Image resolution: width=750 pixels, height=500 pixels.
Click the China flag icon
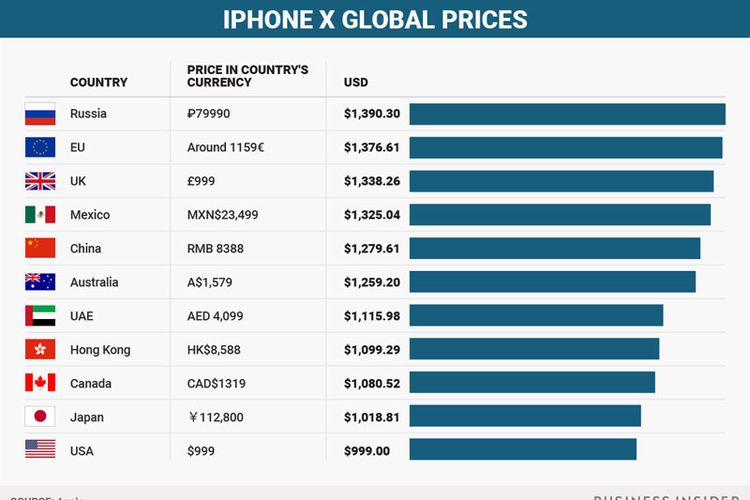[40, 248]
